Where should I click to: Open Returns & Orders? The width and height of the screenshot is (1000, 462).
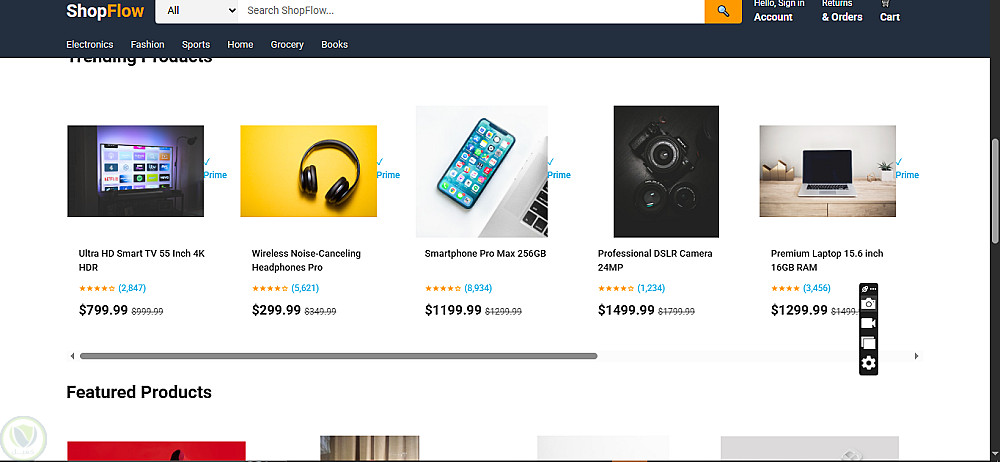pyautogui.click(x=842, y=11)
